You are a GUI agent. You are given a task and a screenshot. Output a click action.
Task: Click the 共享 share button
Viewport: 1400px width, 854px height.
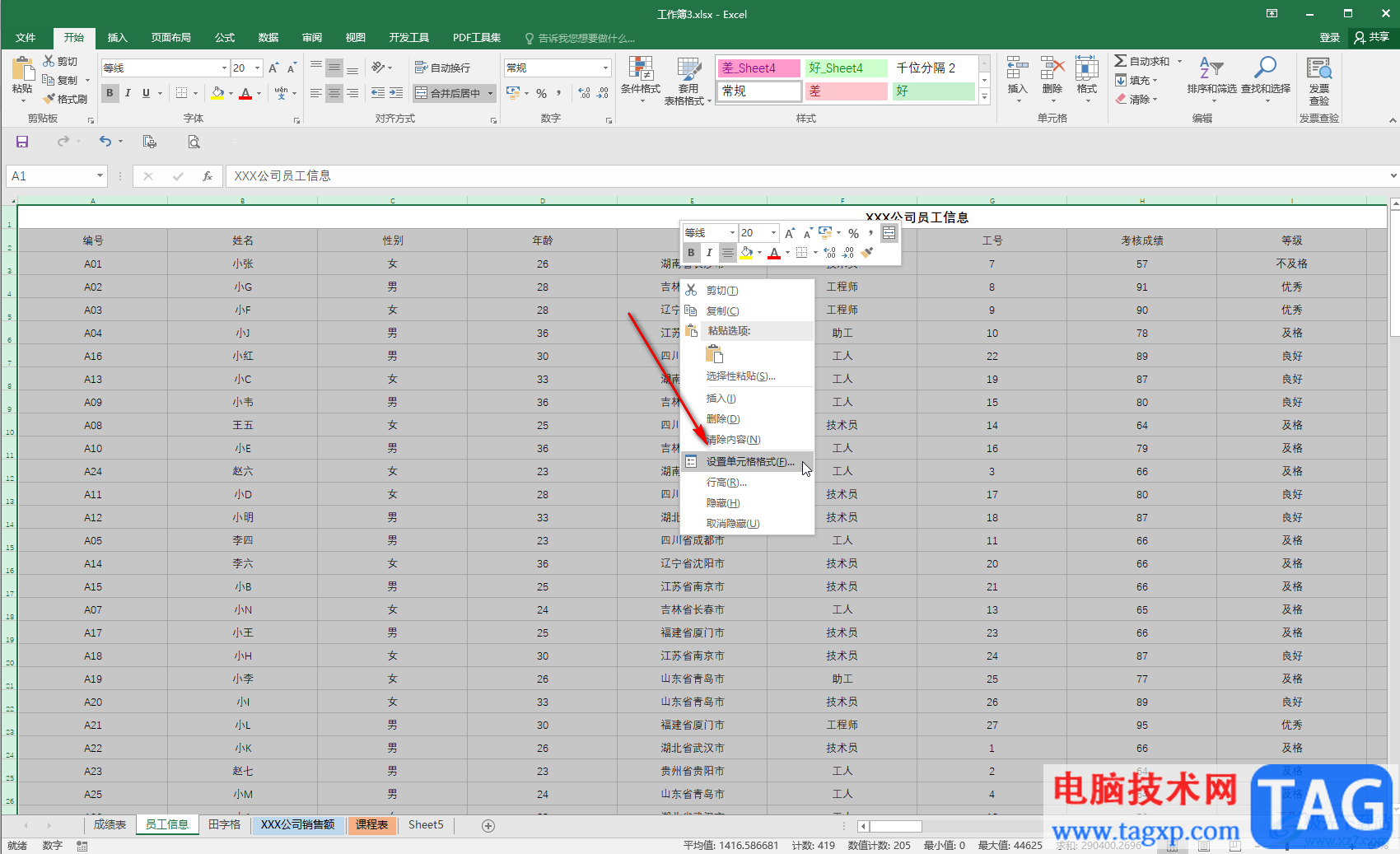[1372, 38]
